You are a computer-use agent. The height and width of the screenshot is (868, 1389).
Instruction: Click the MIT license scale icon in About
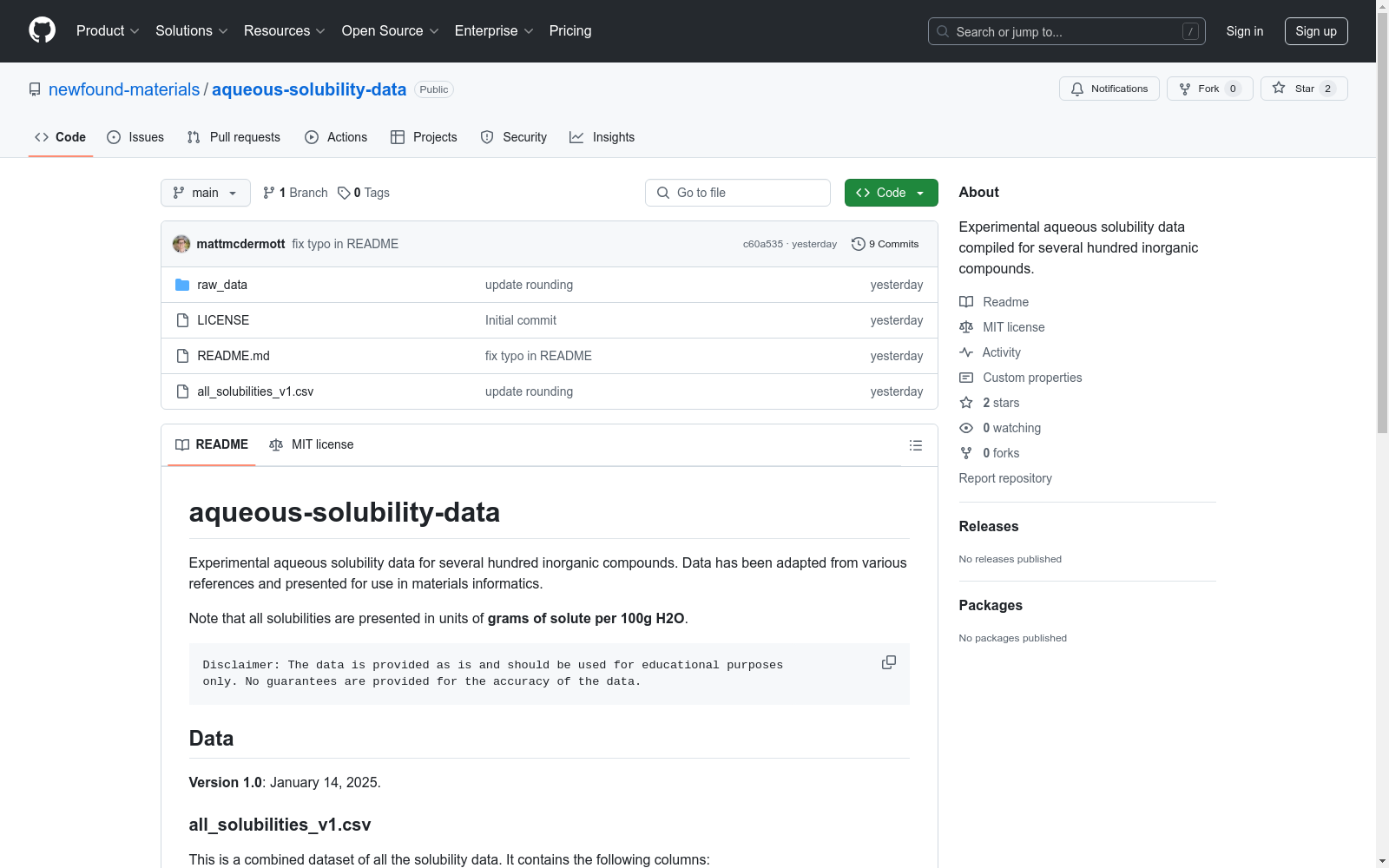[x=966, y=327]
